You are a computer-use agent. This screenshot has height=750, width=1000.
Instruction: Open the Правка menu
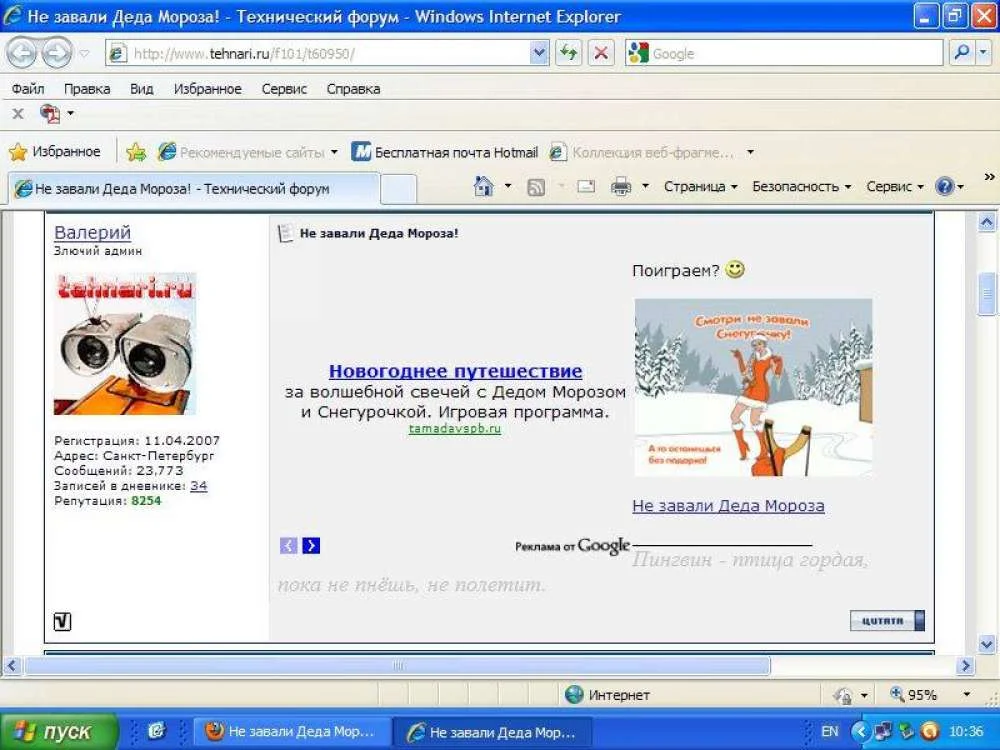tap(87, 89)
